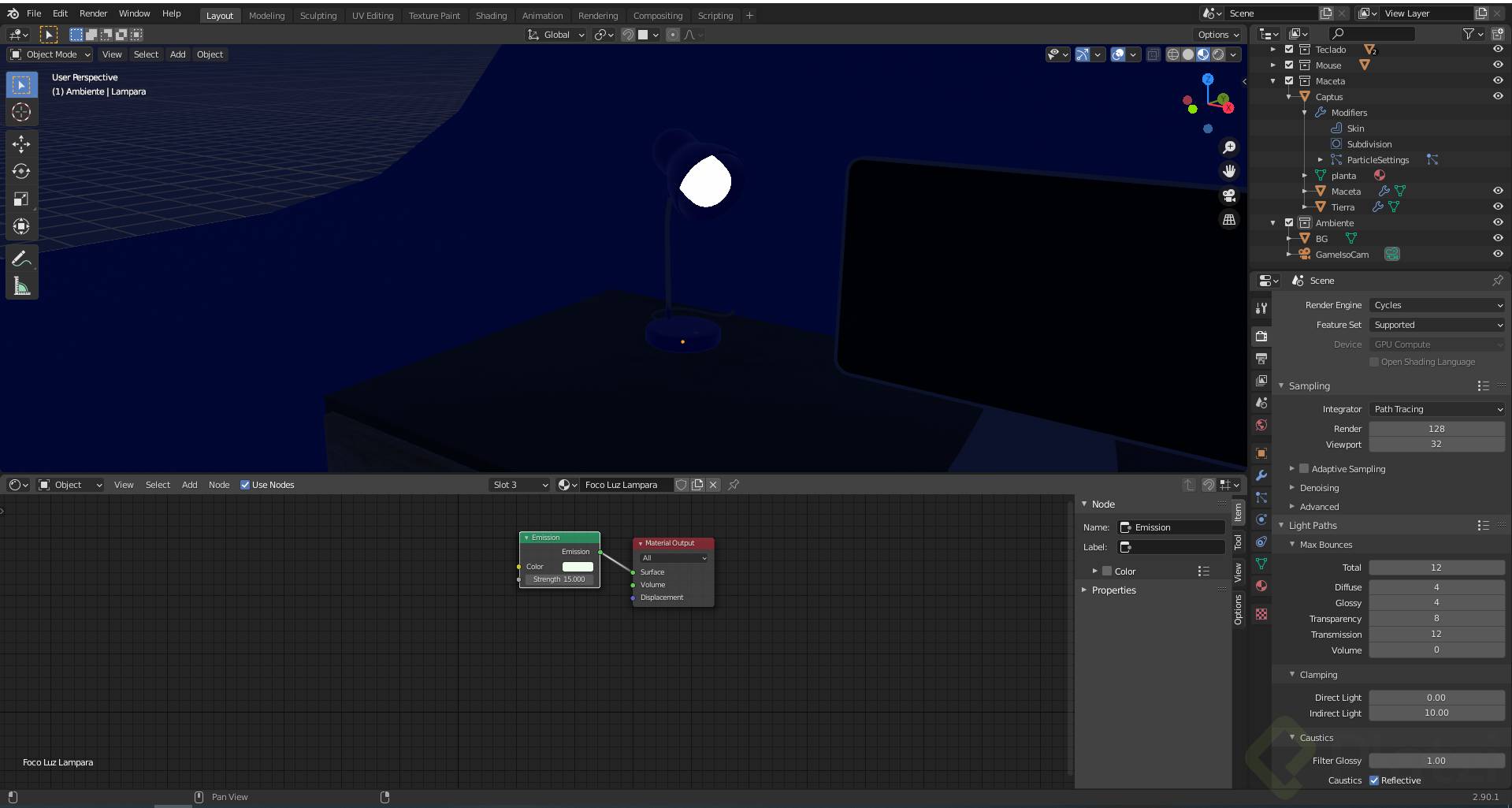Switch to wireframe viewport shading
Image resolution: width=1512 pixels, height=808 pixels.
1173,54
